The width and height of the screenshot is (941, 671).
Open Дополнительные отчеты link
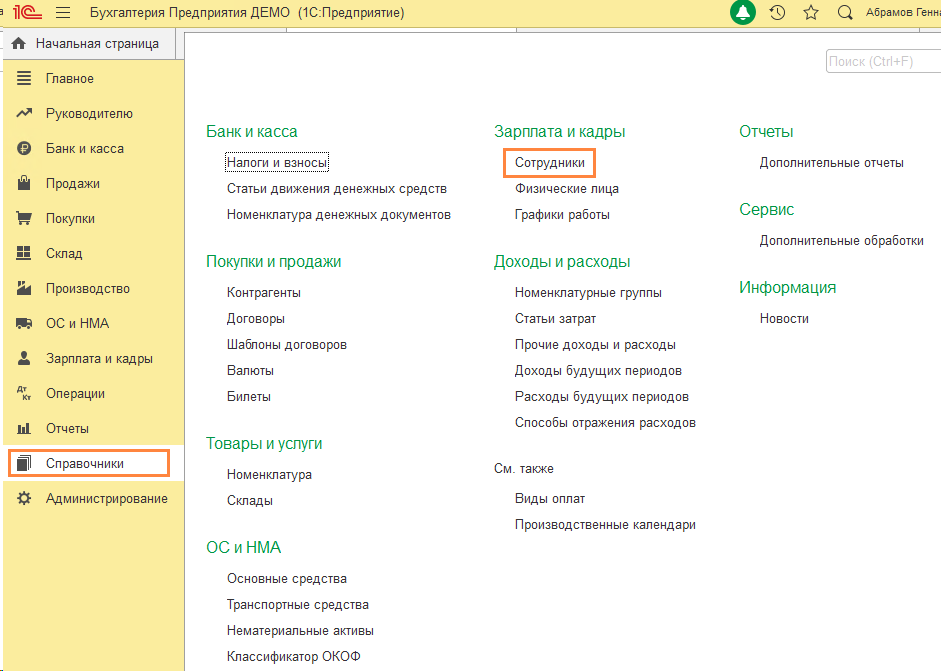click(x=832, y=163)
